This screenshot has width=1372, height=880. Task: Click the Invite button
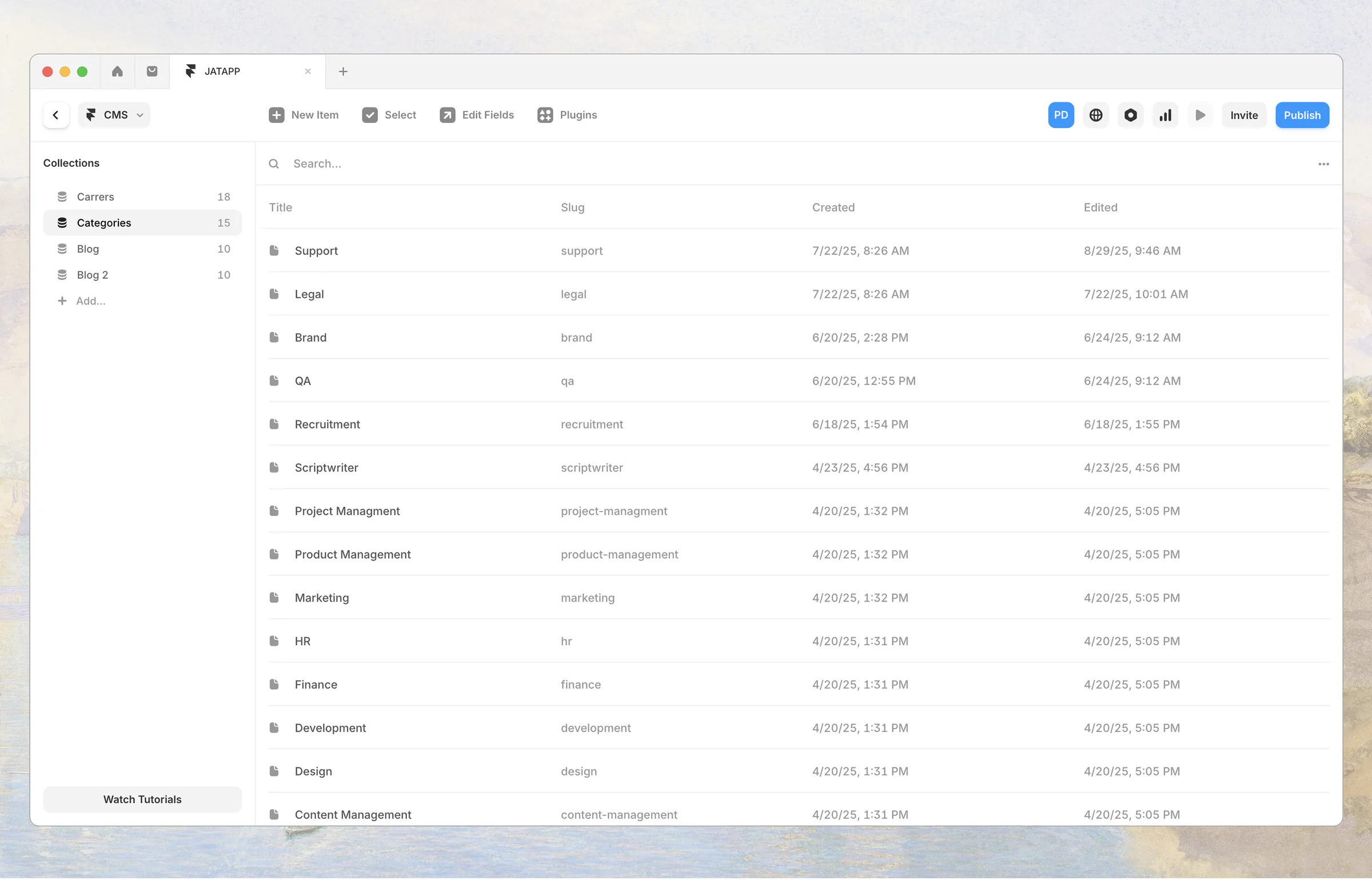(1244, 115)
